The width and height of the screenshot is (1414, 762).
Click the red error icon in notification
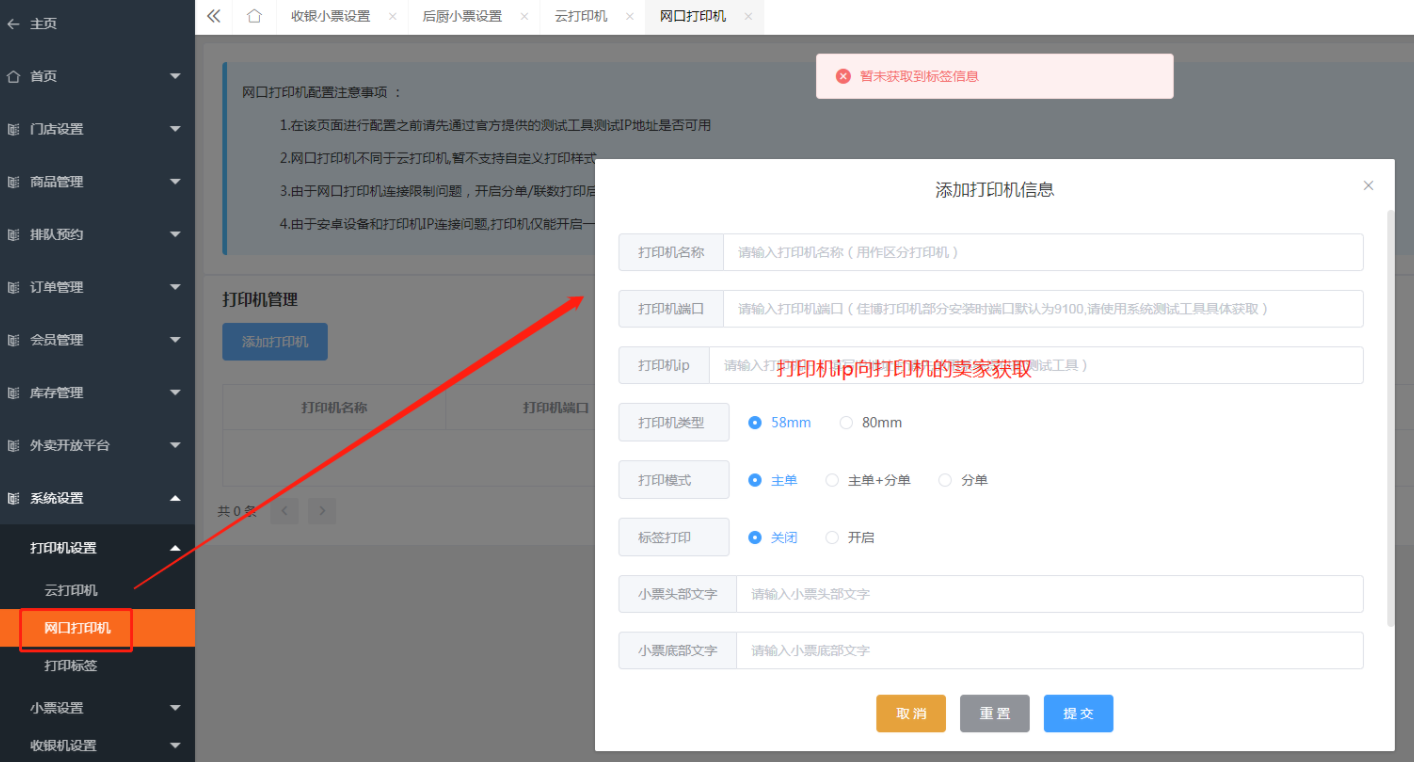[x=843, y=76]
